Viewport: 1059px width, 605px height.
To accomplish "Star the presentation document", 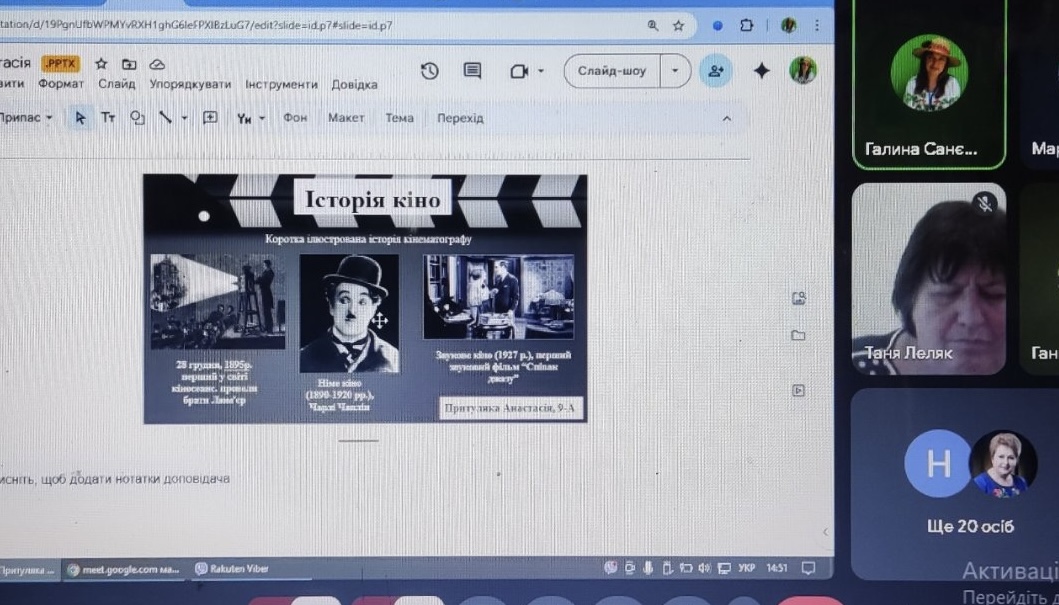I will click(101, 64).
